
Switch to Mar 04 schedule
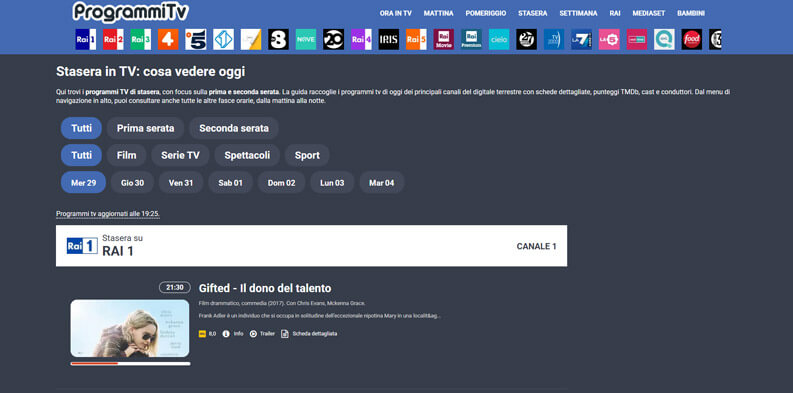pyautogui.click(x=382, y=183)
